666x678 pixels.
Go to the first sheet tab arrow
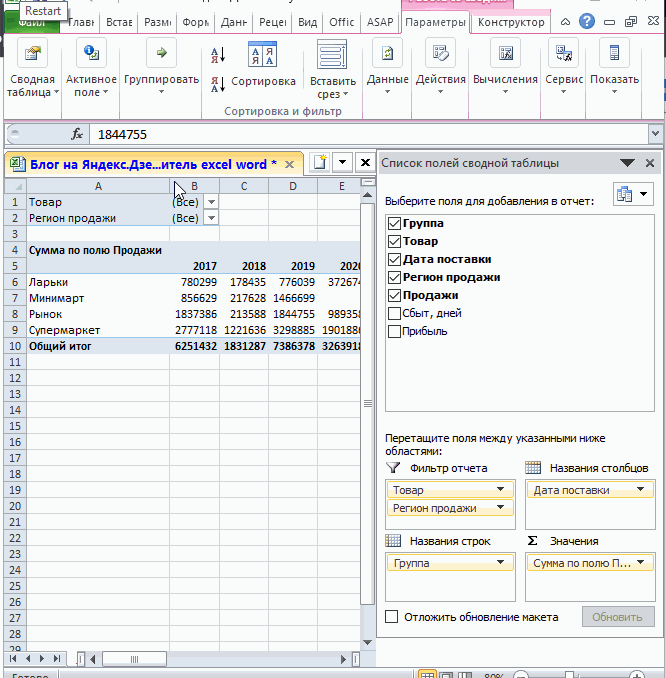point(13,659)
